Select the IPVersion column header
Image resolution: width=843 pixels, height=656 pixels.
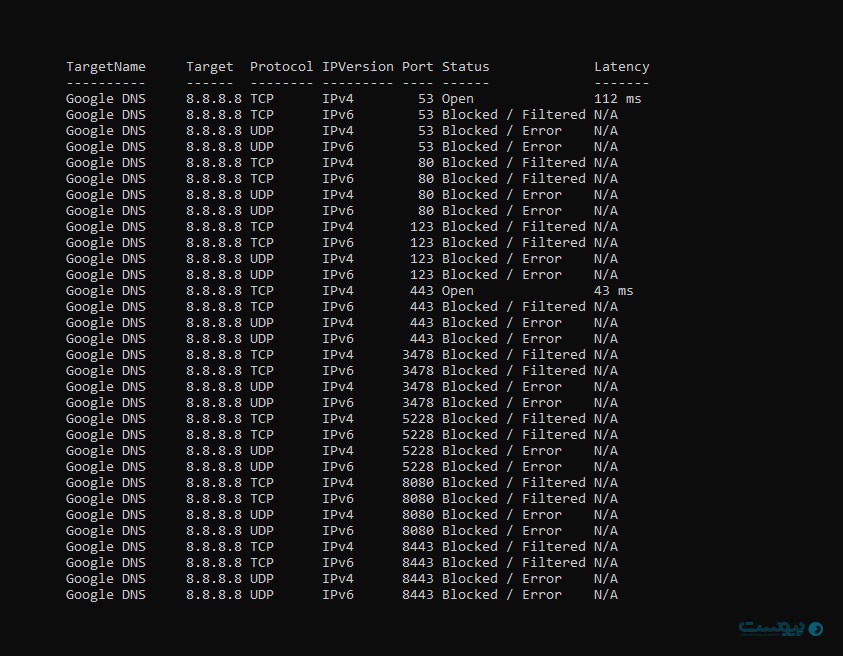(x=357, y=67)
